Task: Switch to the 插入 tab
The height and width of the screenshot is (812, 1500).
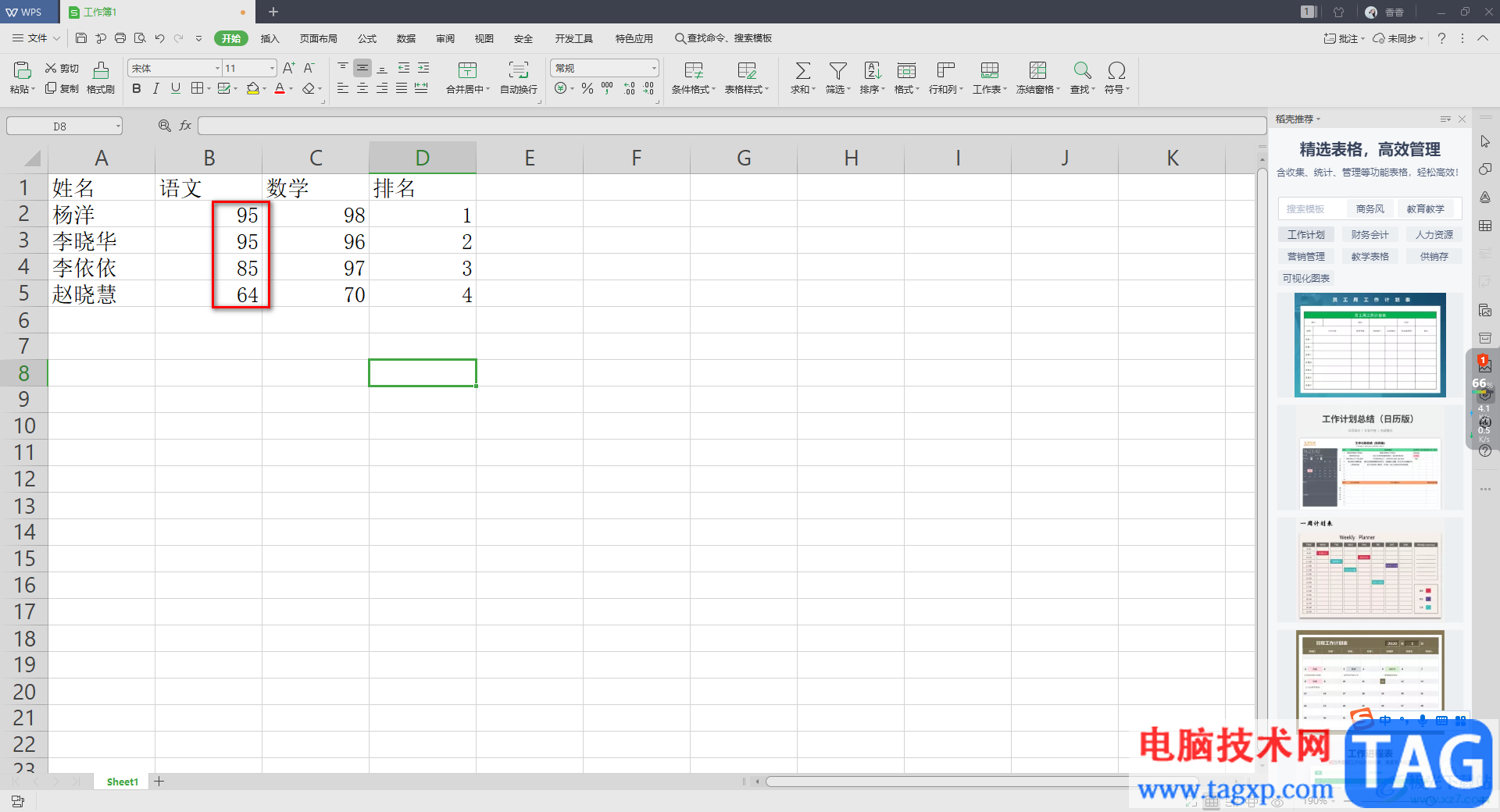Action: coord(270,38)
